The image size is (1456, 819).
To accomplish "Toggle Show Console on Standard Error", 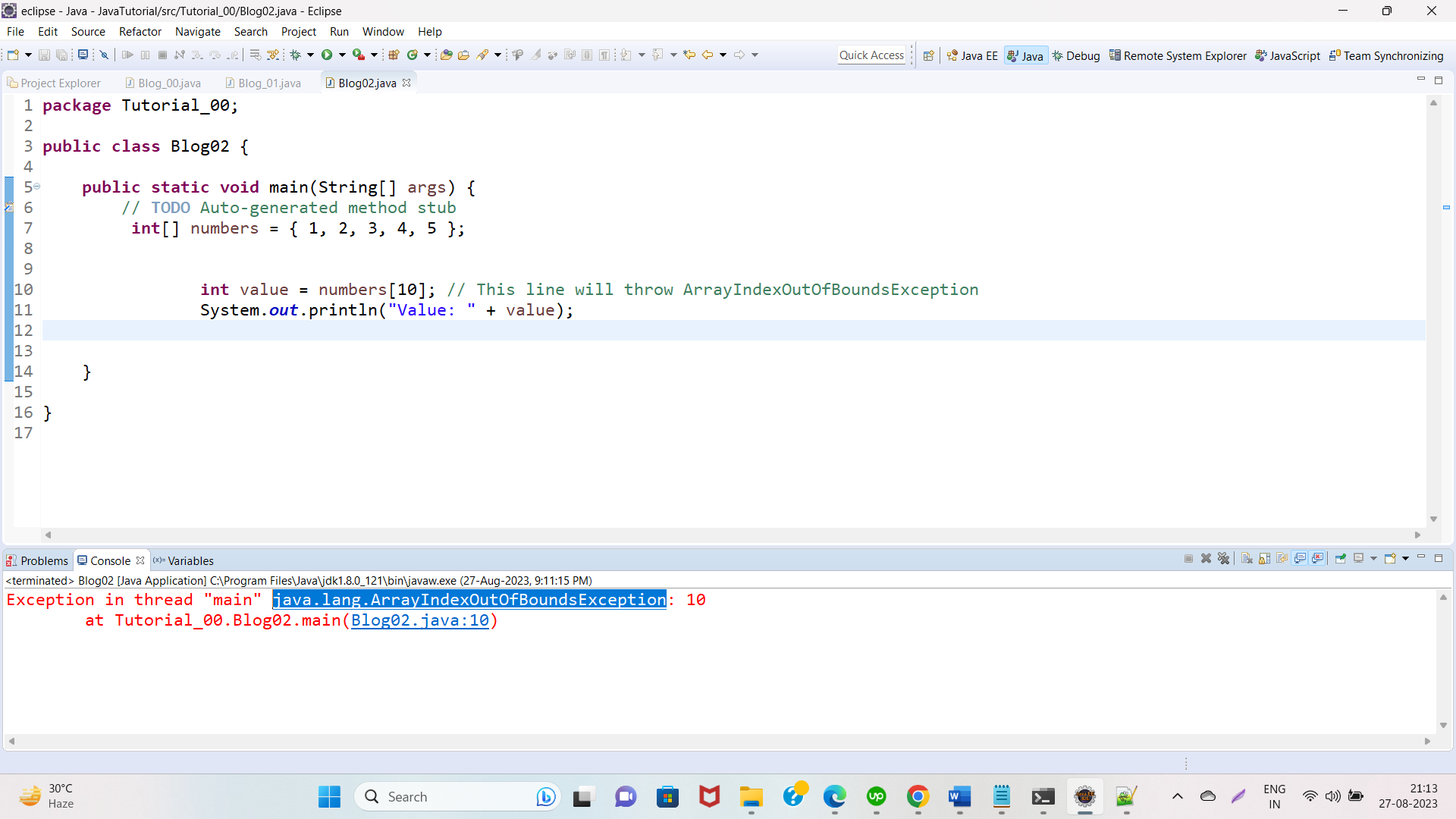I will pos(1317,558).
